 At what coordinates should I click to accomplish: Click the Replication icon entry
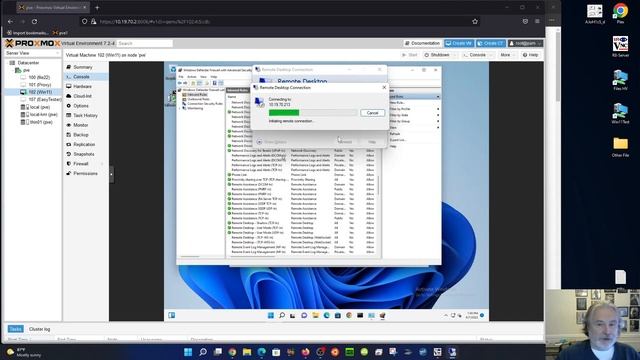(x=69, y=144)
